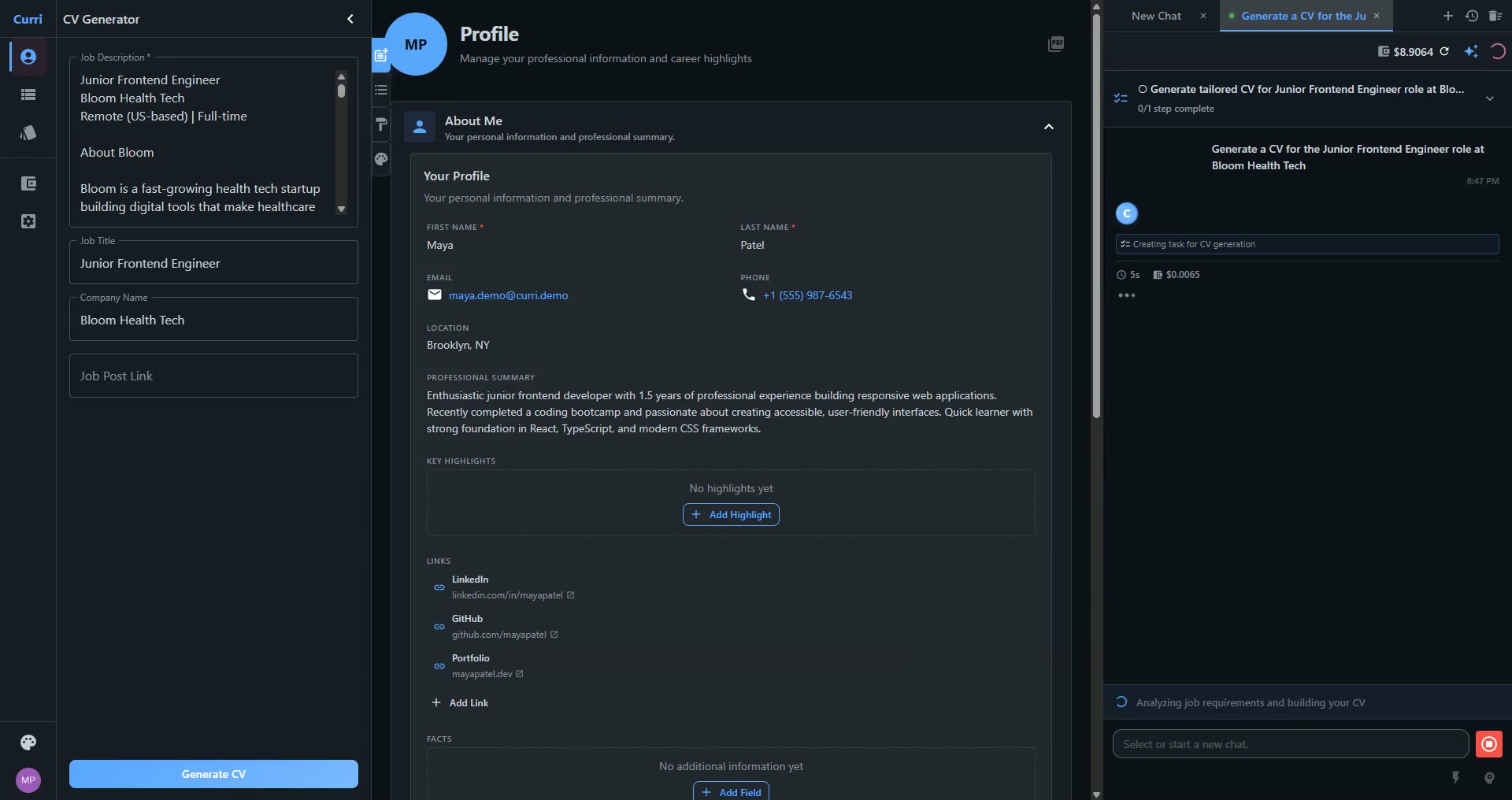Click the job description scrollbar down arrow
Image resolution: width=1512 pixels, height=800 pixels.
(x=341, y=209)
